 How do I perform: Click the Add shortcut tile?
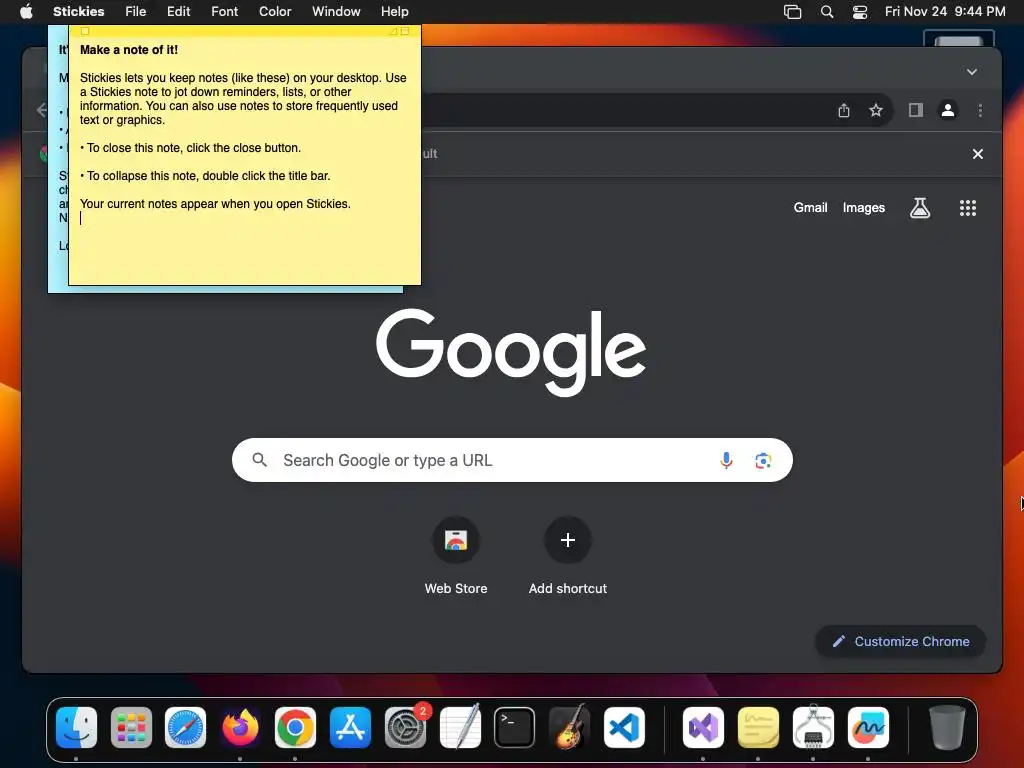pos(568,556)
